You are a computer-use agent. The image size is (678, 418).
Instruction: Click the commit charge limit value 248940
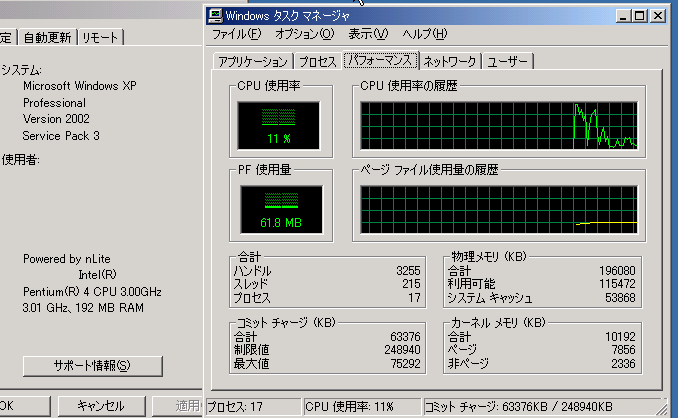tap(402, 350)
